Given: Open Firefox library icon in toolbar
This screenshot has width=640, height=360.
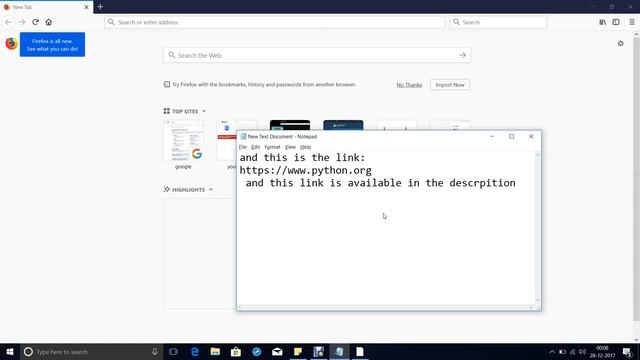Looking at the screenshot, I should pyautogui.click(x=602, y=22).
